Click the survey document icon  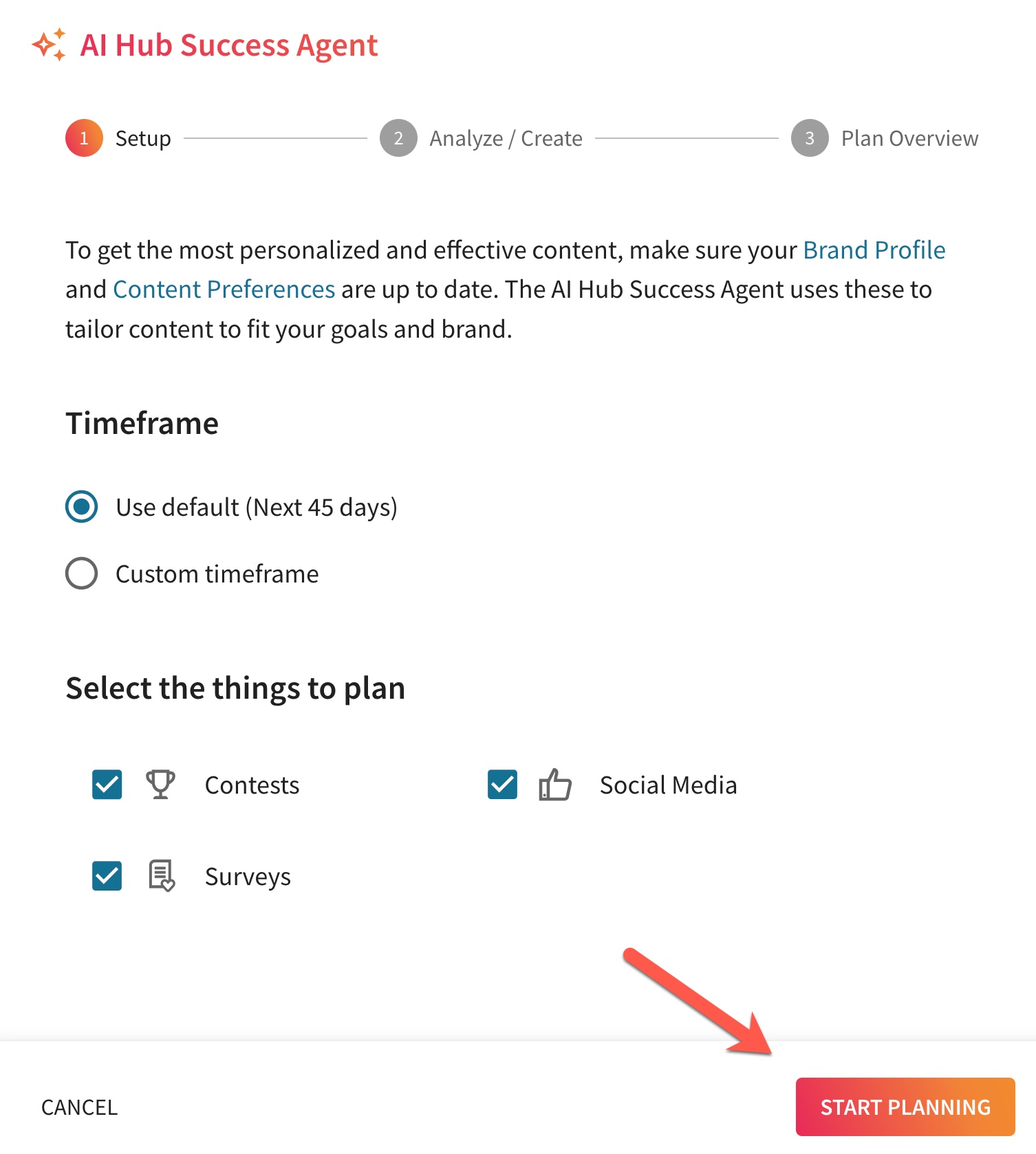[162, 875]
